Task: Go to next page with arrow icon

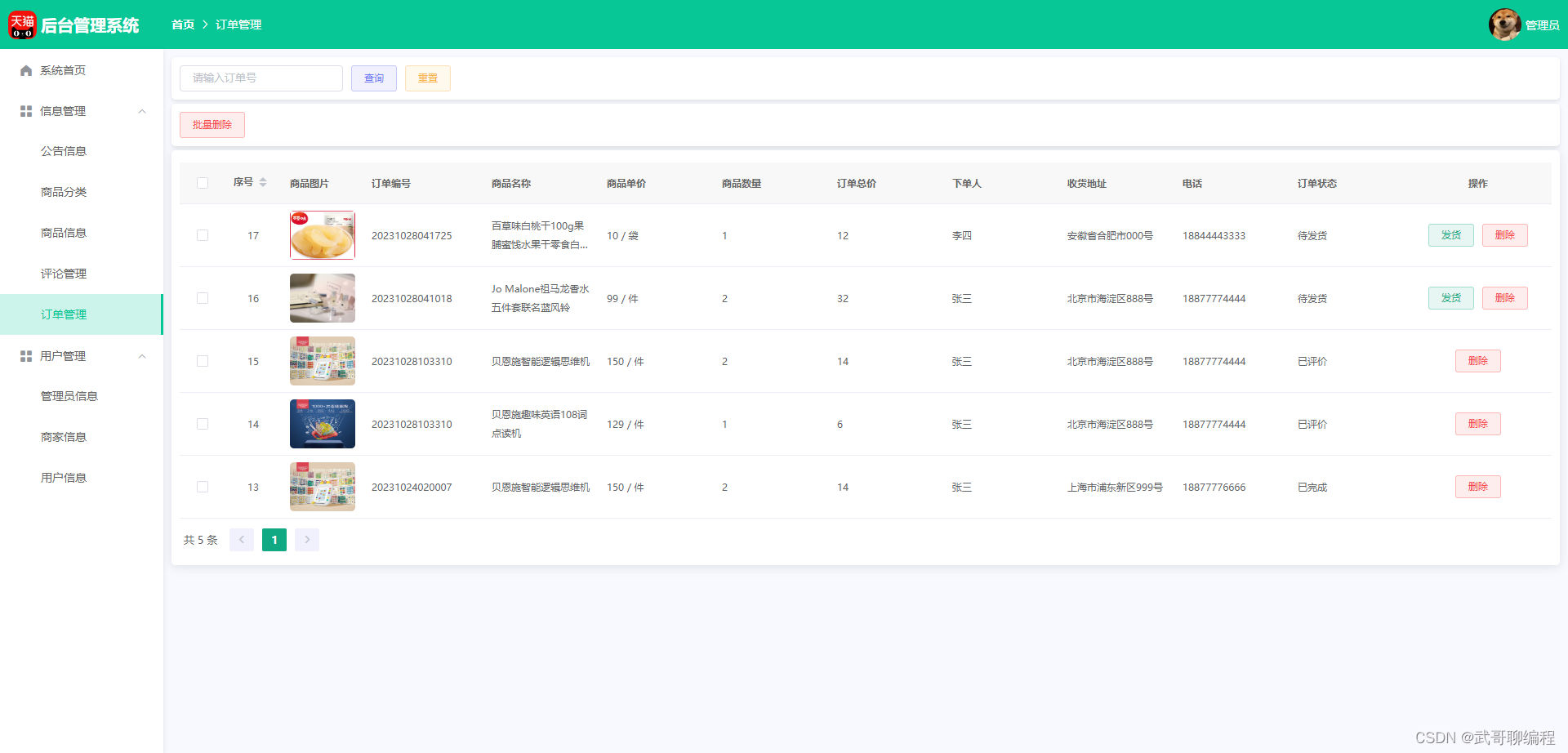Action: coord(307,540)
